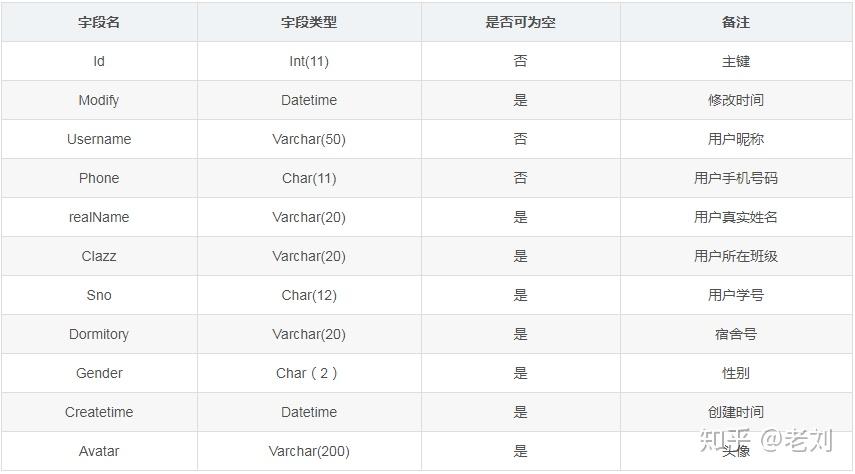Click the realName field cell
The height and width of the screenshot is (474, 855).
pyautogui.click(x=99, y=217)
